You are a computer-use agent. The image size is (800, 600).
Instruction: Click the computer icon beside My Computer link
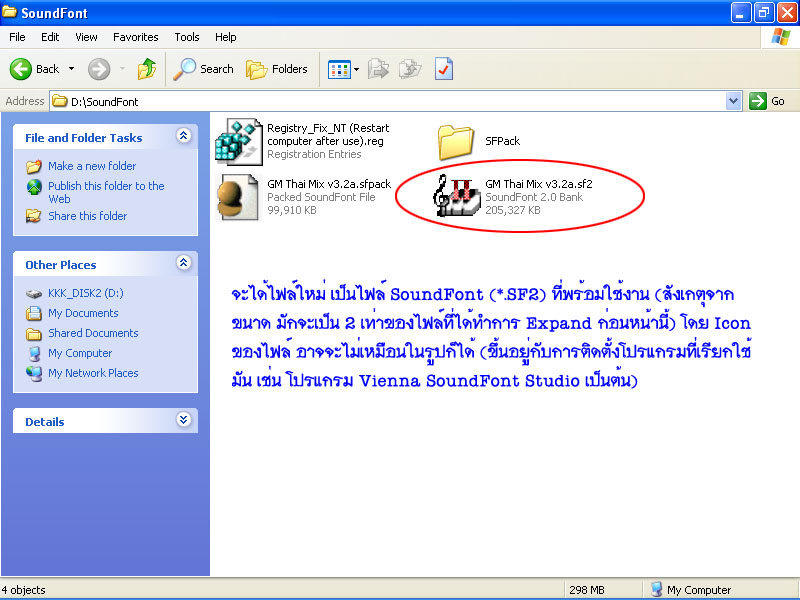[x=34, y=354]
